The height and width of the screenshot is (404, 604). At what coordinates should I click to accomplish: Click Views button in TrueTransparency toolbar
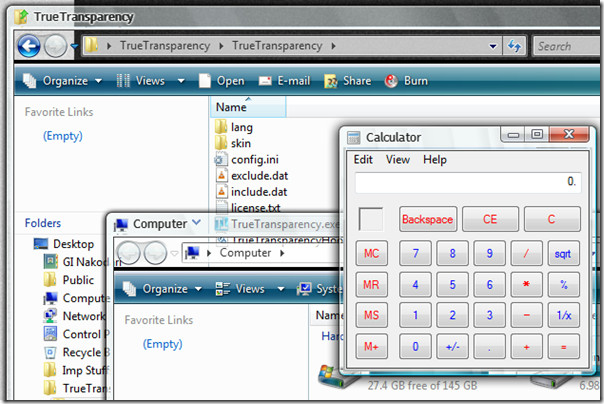pyautogui.click(x=141, y=81)
